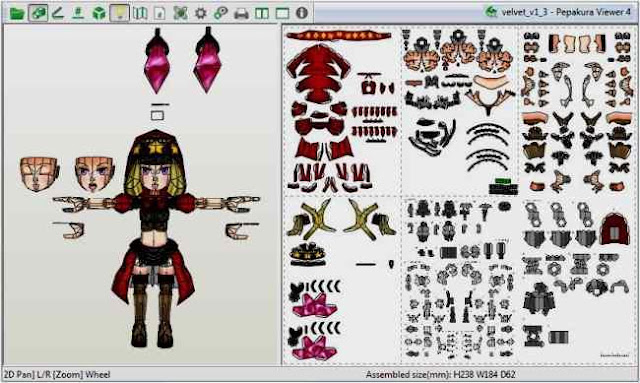Open the info about icon

tap(302, 13)
